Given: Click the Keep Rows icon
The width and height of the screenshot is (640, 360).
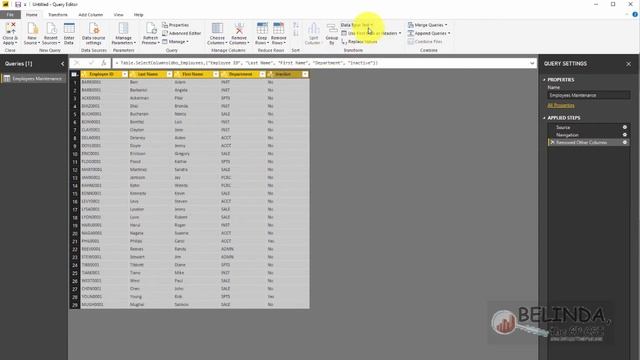Looking at the screenshot, I should click(262, 33).
